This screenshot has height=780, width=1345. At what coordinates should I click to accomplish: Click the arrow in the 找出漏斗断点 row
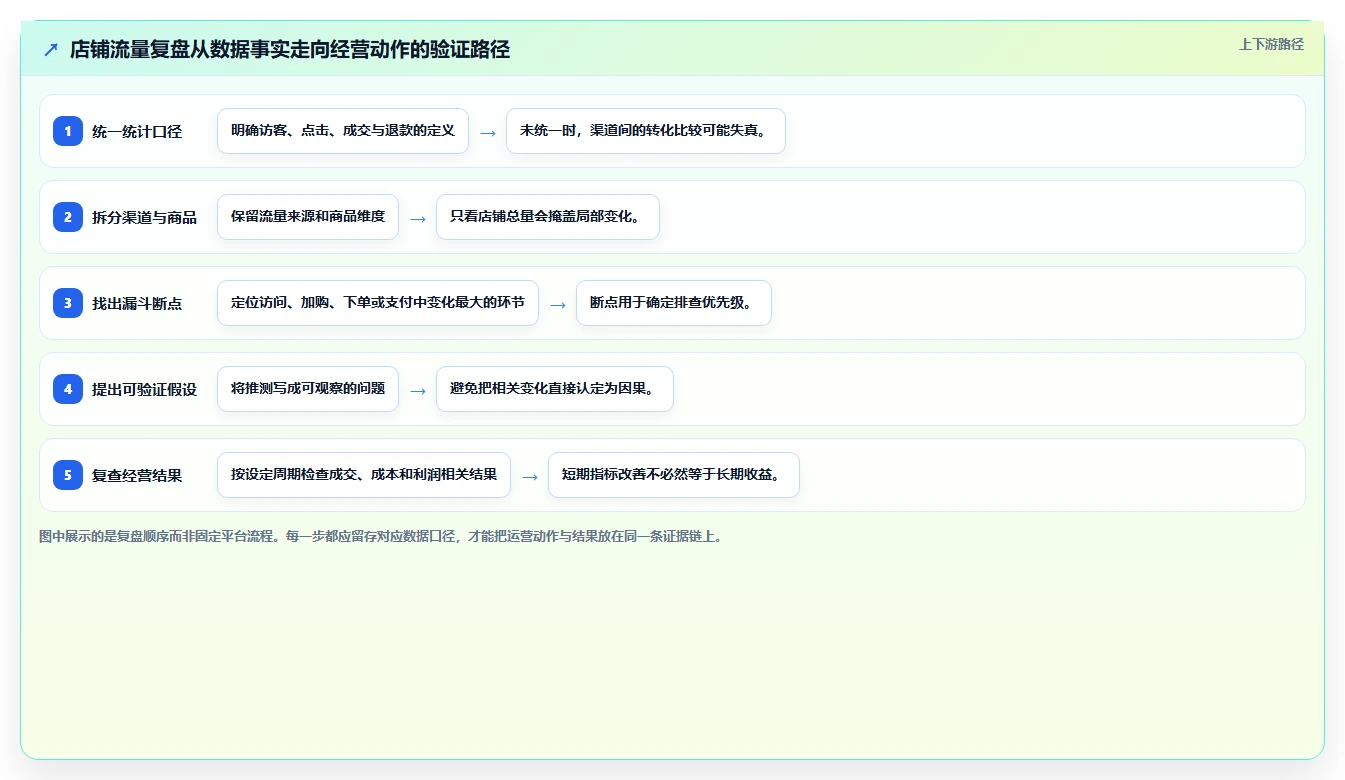point(558,304)
